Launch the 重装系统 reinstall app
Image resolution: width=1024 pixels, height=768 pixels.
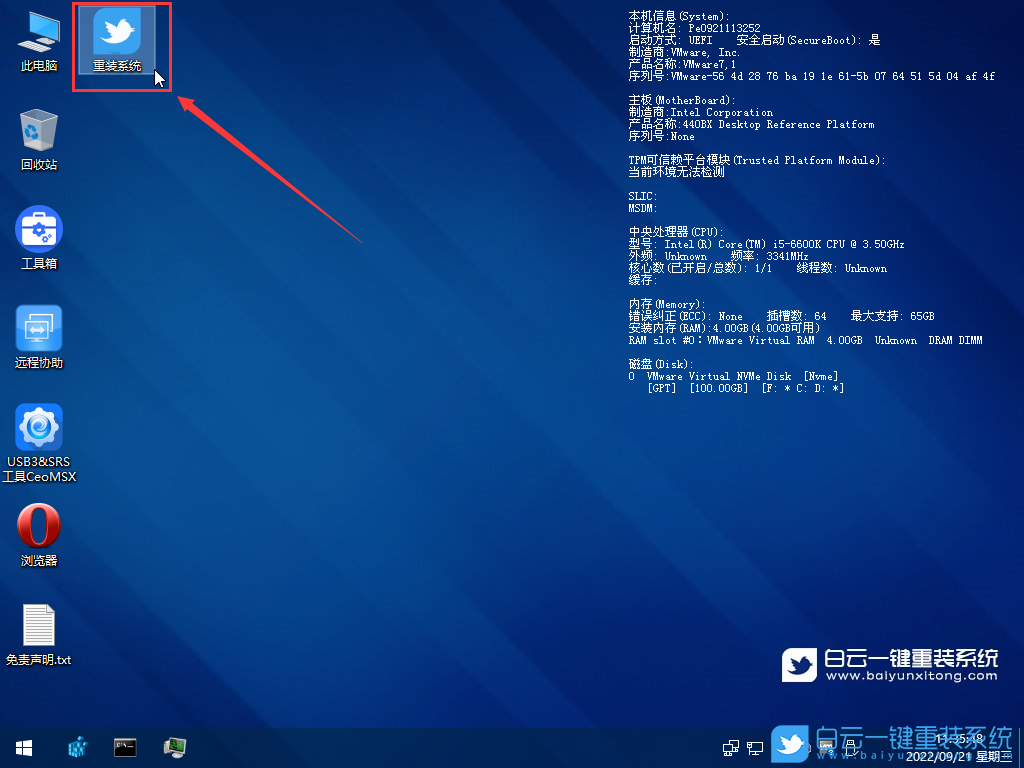(118, 38)
